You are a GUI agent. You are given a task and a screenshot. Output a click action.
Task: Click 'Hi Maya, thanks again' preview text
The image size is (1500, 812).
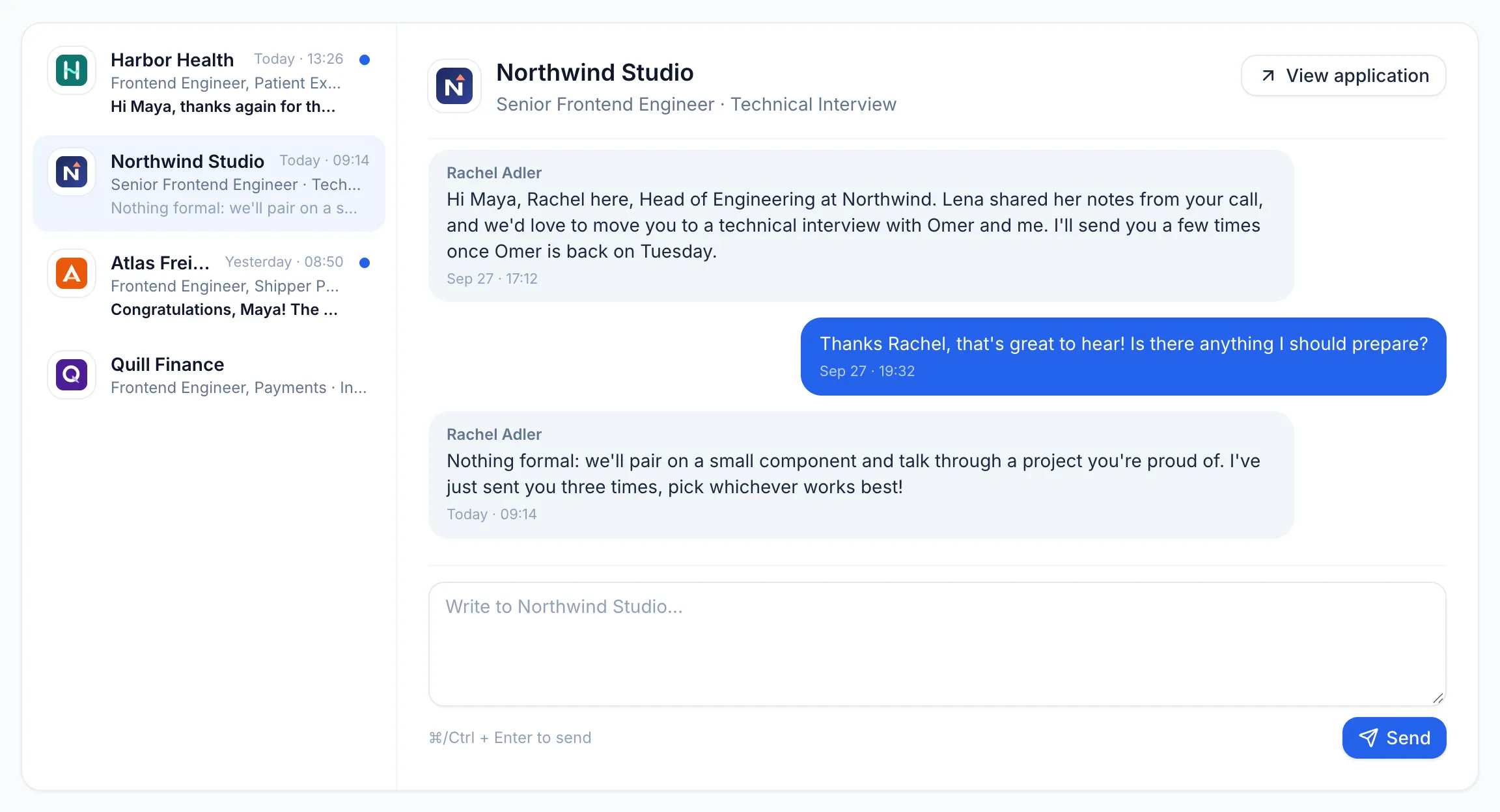(223, 107)
